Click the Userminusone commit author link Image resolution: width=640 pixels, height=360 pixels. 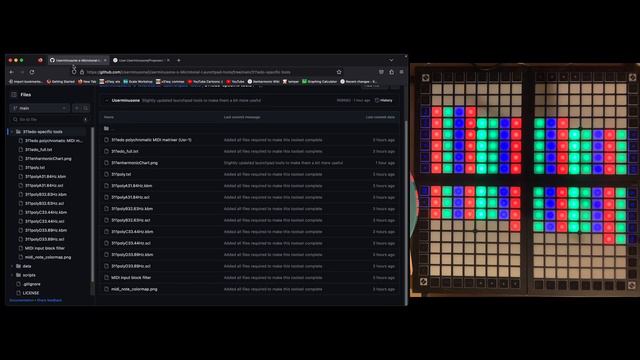click(126, 100)
